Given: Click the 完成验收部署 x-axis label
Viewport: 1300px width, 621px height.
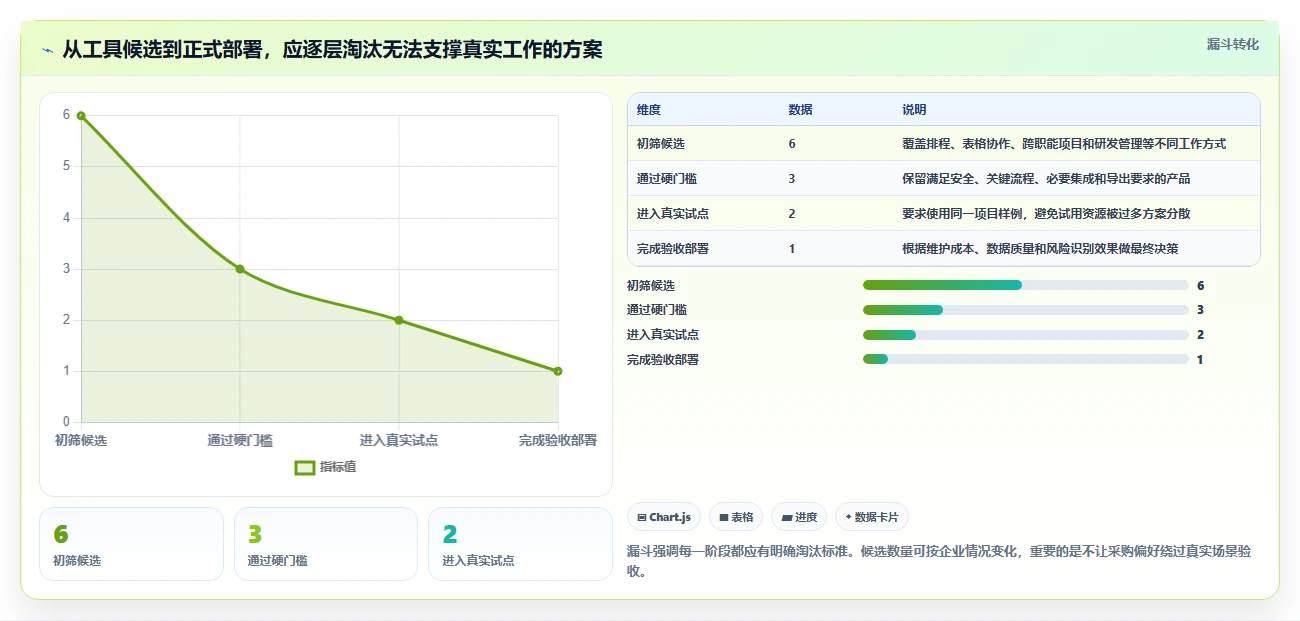Looking at the screenshot, I should [x=558, y=440].
